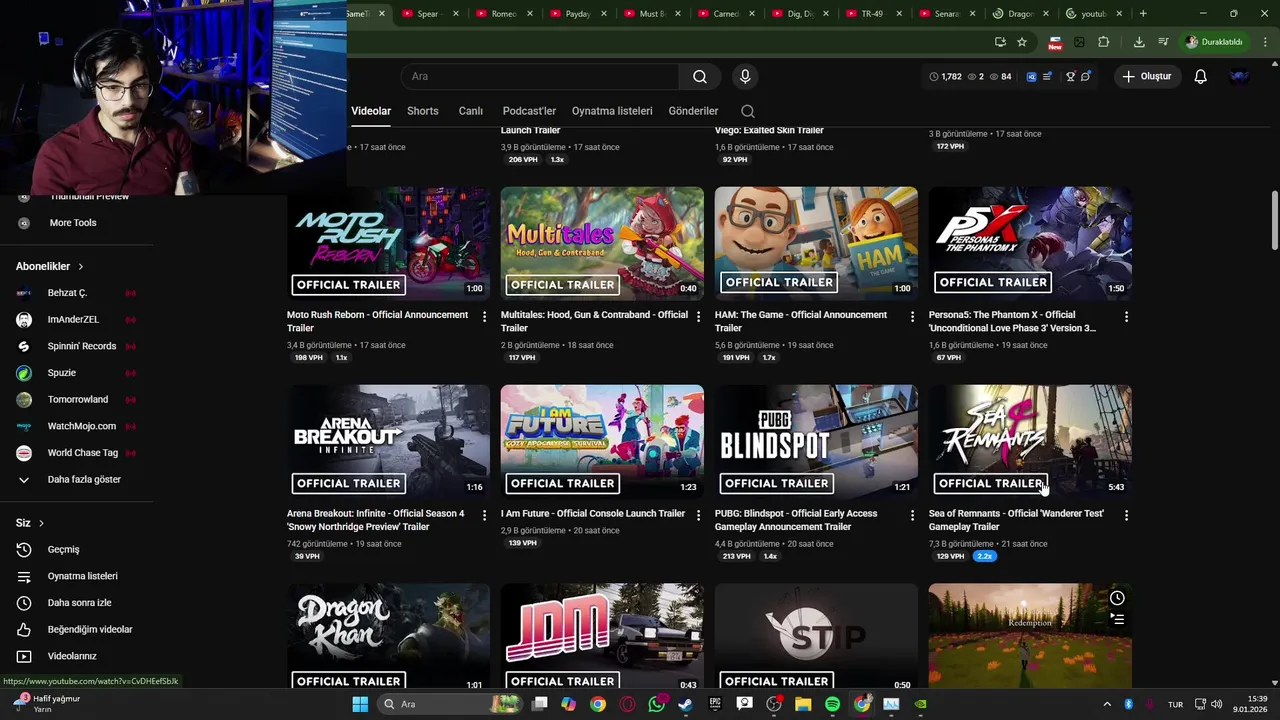Open the Duraklatıldı profile menu in browser

point(1213,42)
